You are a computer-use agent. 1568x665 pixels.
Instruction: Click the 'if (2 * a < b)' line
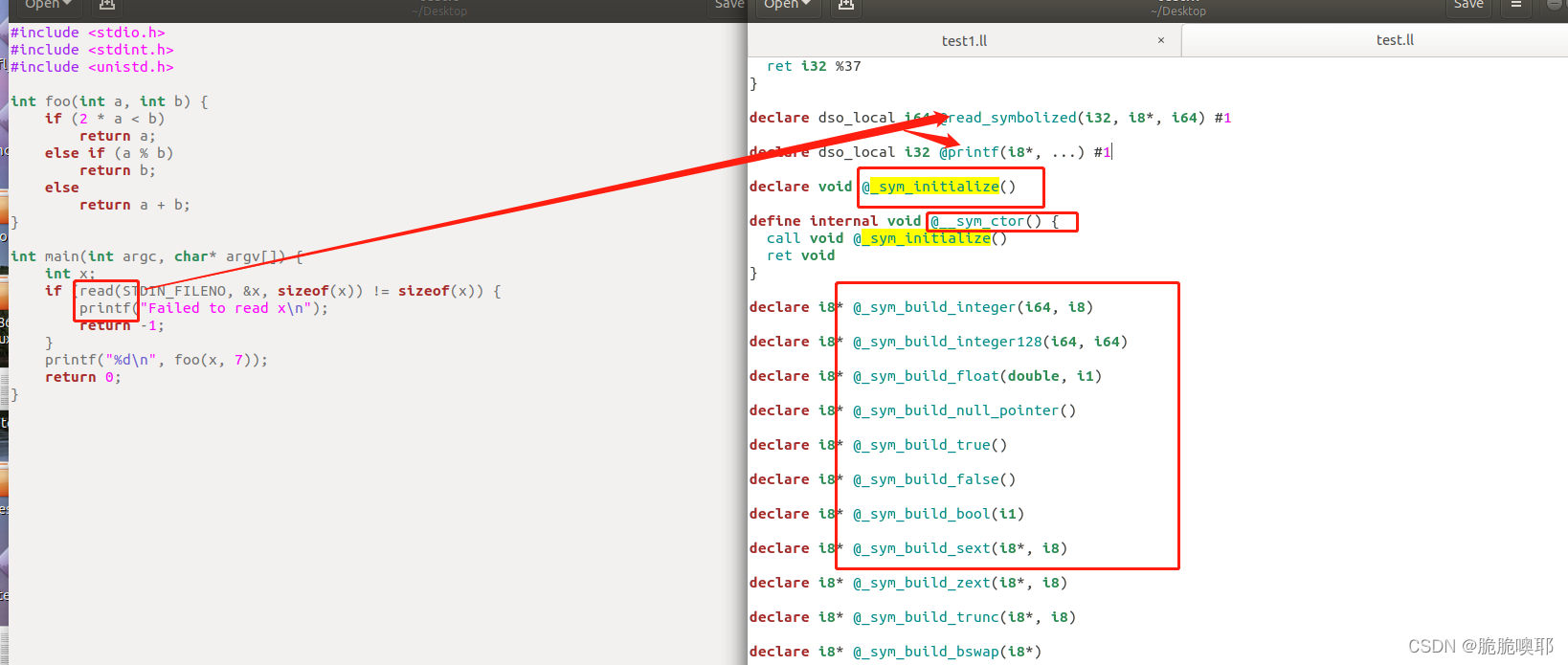(x=104, y=119)
